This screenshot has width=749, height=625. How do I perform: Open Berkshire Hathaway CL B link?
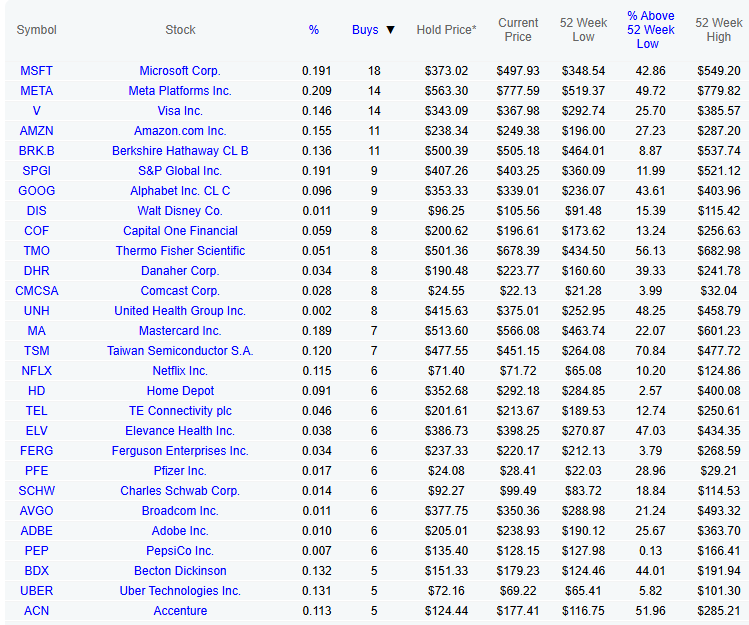click(x=180, y=151)
